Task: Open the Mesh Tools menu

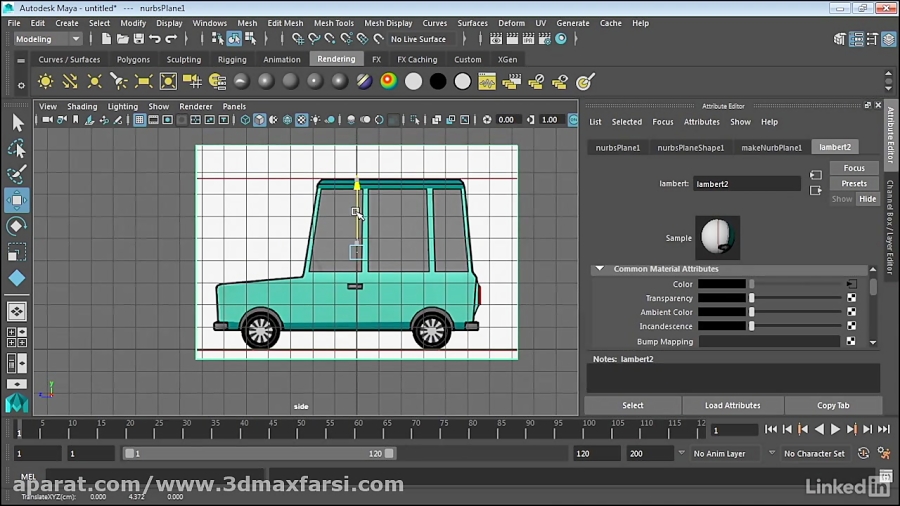Action: click(333, 23)
